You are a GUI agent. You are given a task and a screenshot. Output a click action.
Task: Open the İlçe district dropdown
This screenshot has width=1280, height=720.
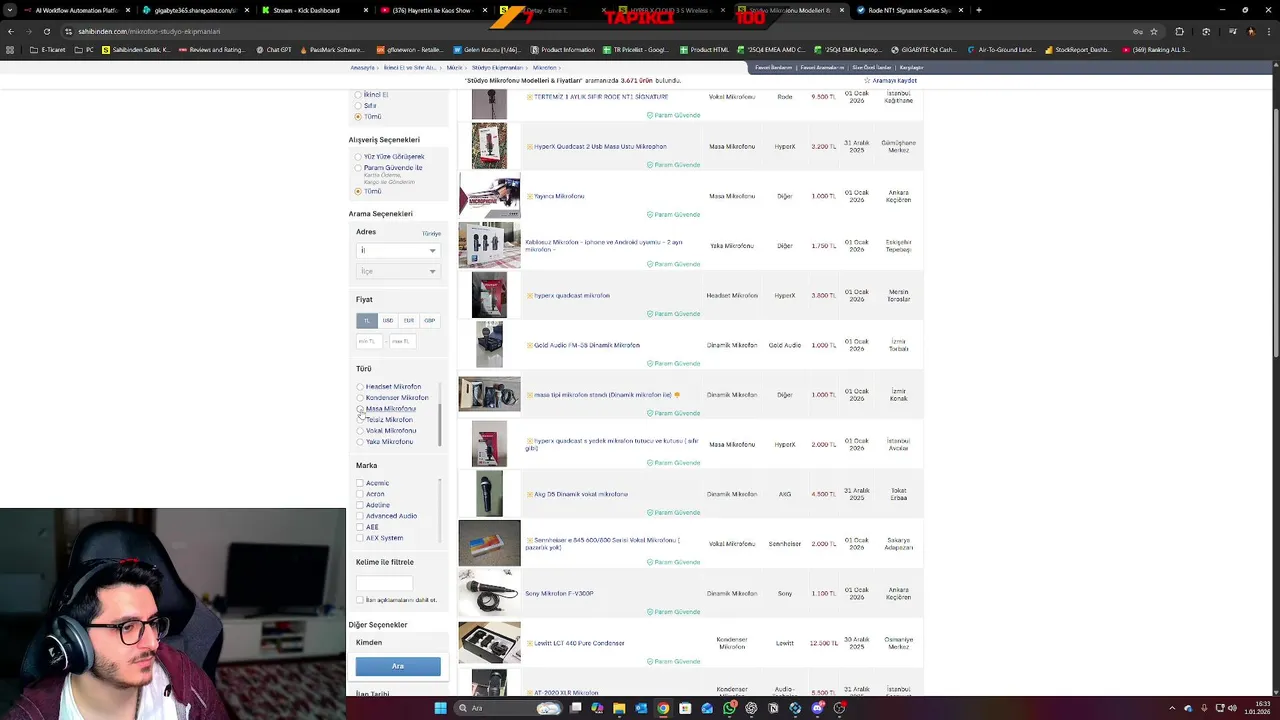398,271
